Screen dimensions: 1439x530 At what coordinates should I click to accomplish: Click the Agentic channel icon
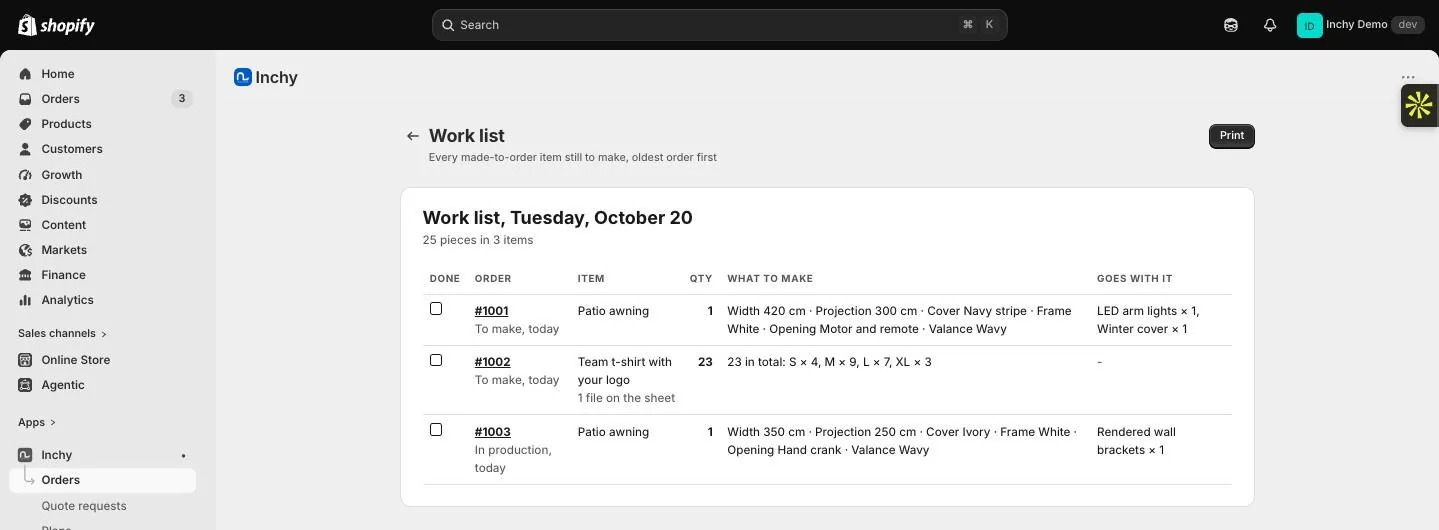point(25,385)
